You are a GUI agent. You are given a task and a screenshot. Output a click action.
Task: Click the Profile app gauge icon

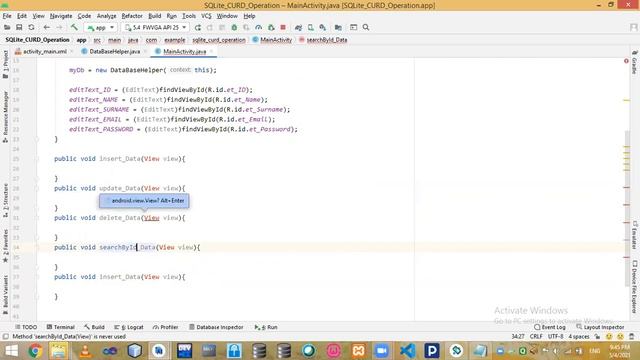pos(258,27)
